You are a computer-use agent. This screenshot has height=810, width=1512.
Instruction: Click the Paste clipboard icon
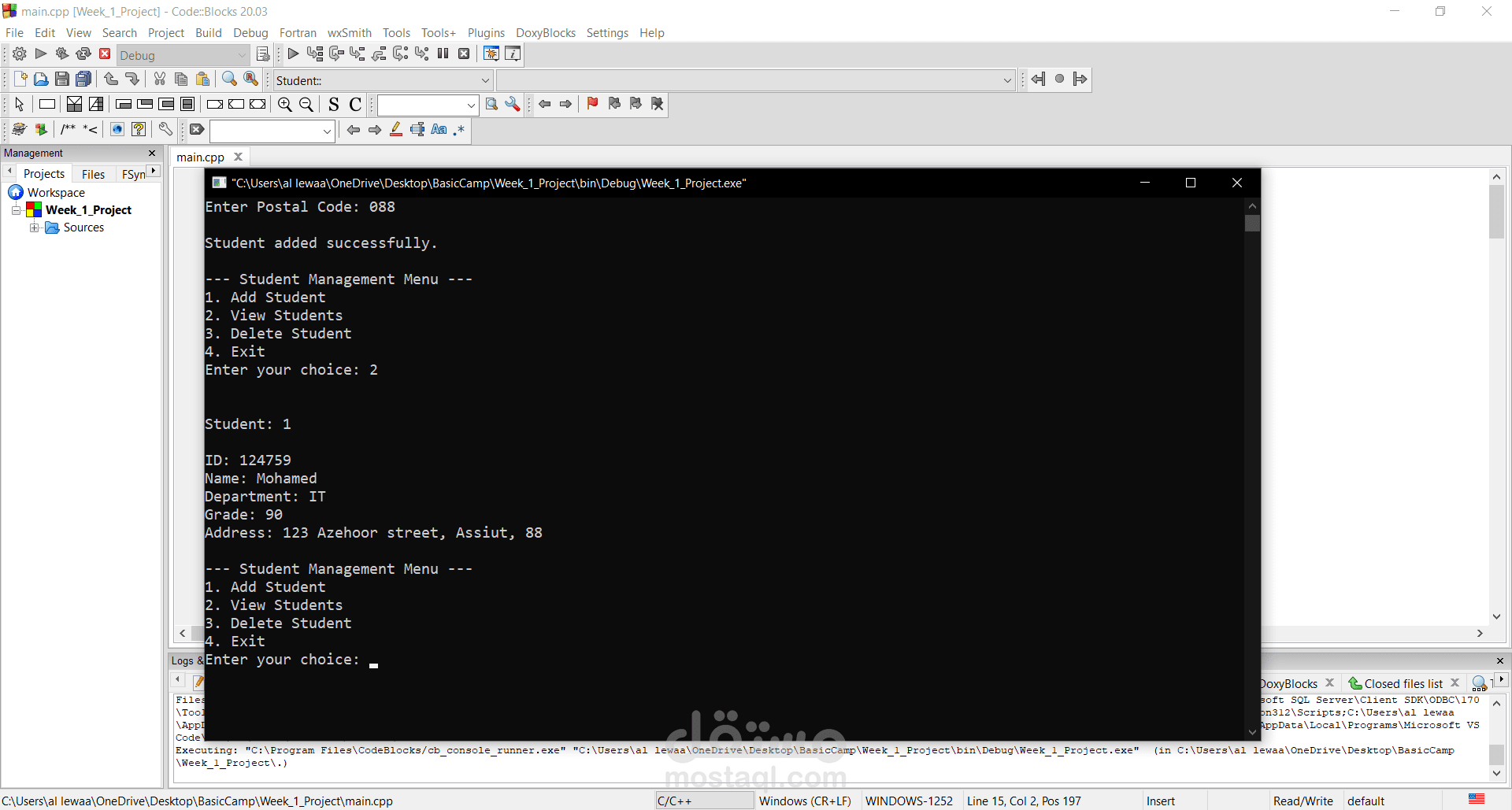click(202, 80)
